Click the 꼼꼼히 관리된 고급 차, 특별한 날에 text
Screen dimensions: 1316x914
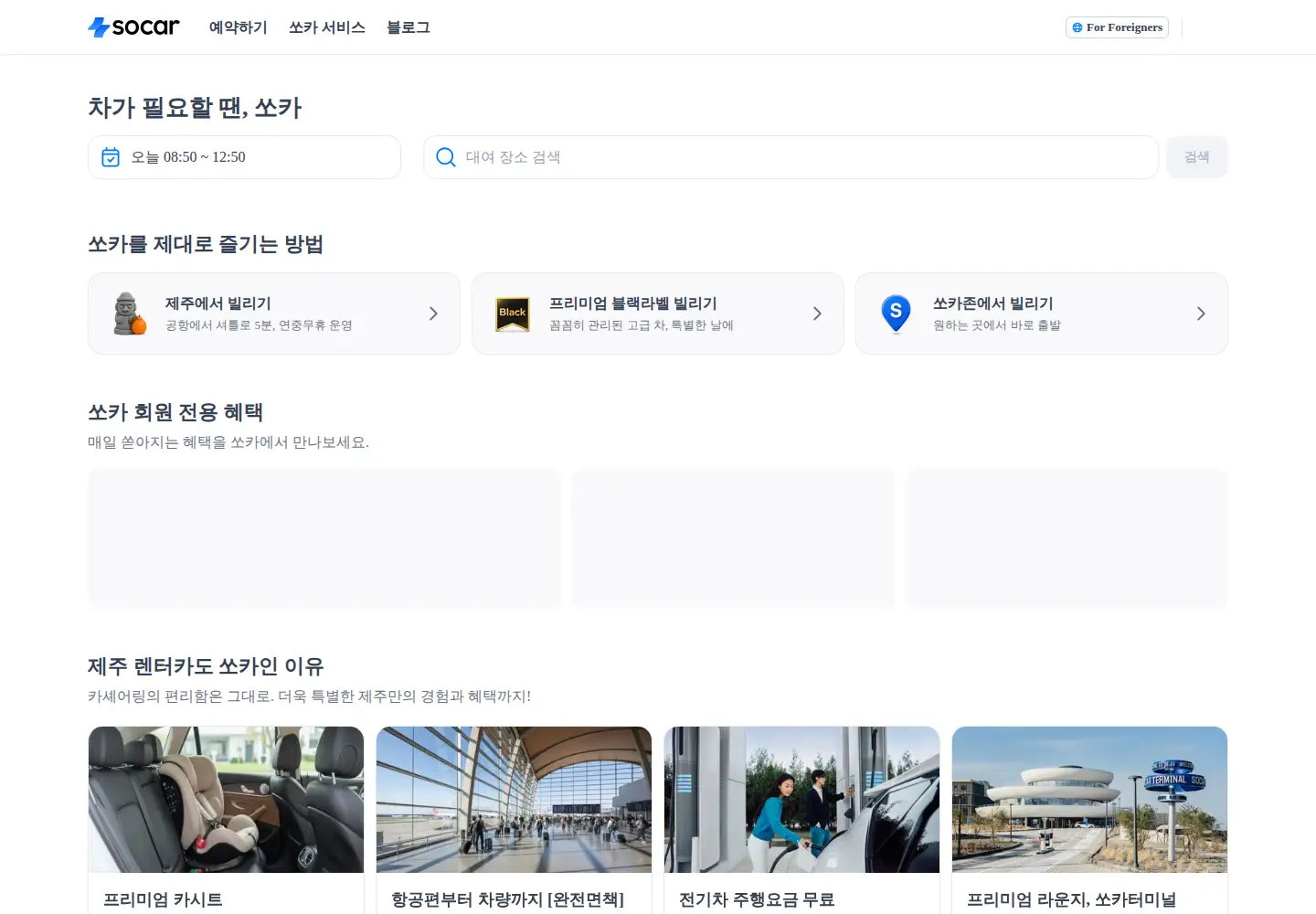point(642,325)
